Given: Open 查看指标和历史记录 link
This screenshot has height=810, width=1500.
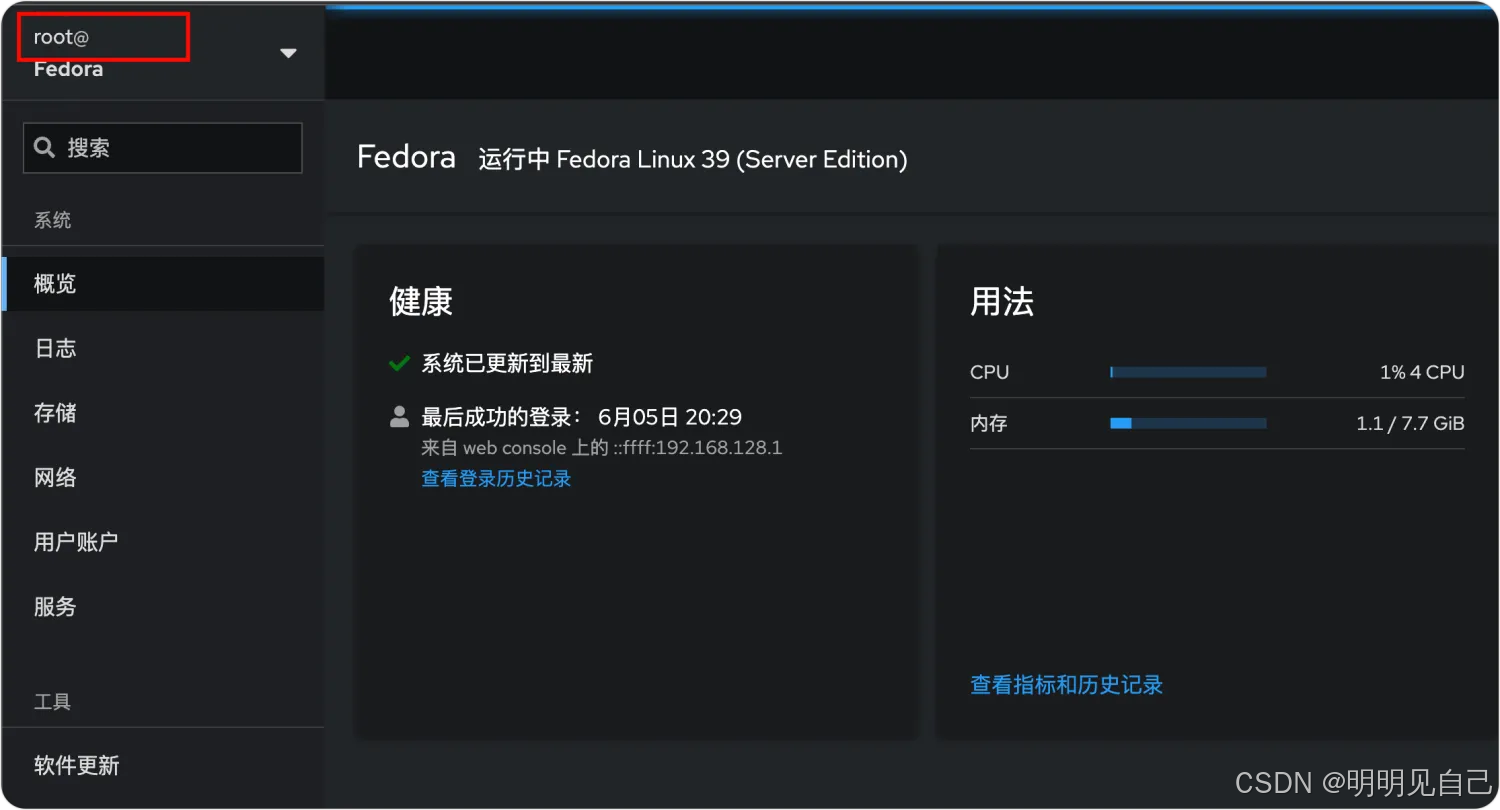Looking at the screenshot, I should (1067, 685).
